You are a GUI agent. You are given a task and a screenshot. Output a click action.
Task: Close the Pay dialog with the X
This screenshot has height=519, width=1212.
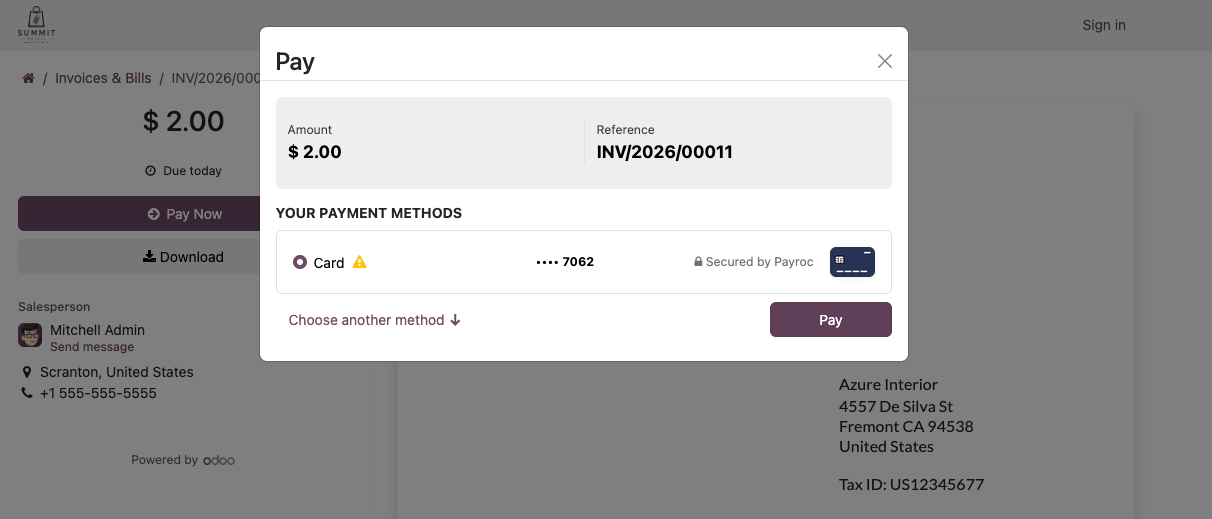click(x=885, y=61)
